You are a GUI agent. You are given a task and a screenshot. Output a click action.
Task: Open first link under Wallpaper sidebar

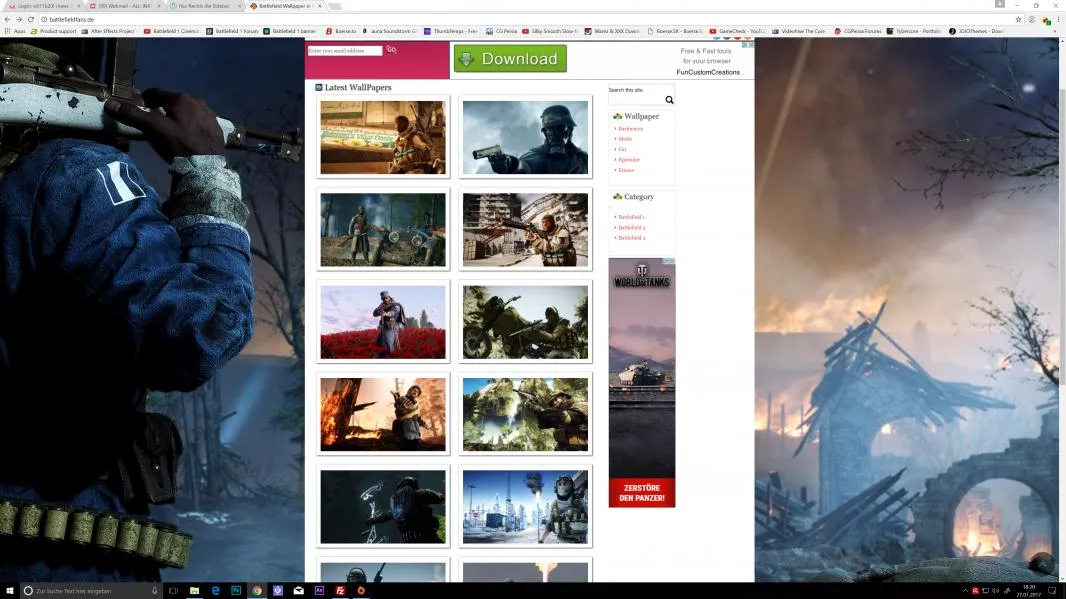(630, 129)
